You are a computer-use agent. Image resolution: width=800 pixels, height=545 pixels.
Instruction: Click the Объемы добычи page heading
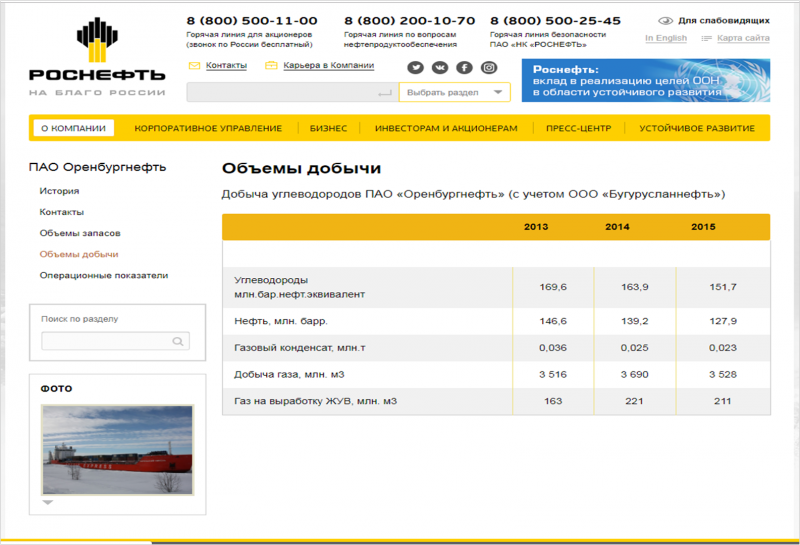302,168
